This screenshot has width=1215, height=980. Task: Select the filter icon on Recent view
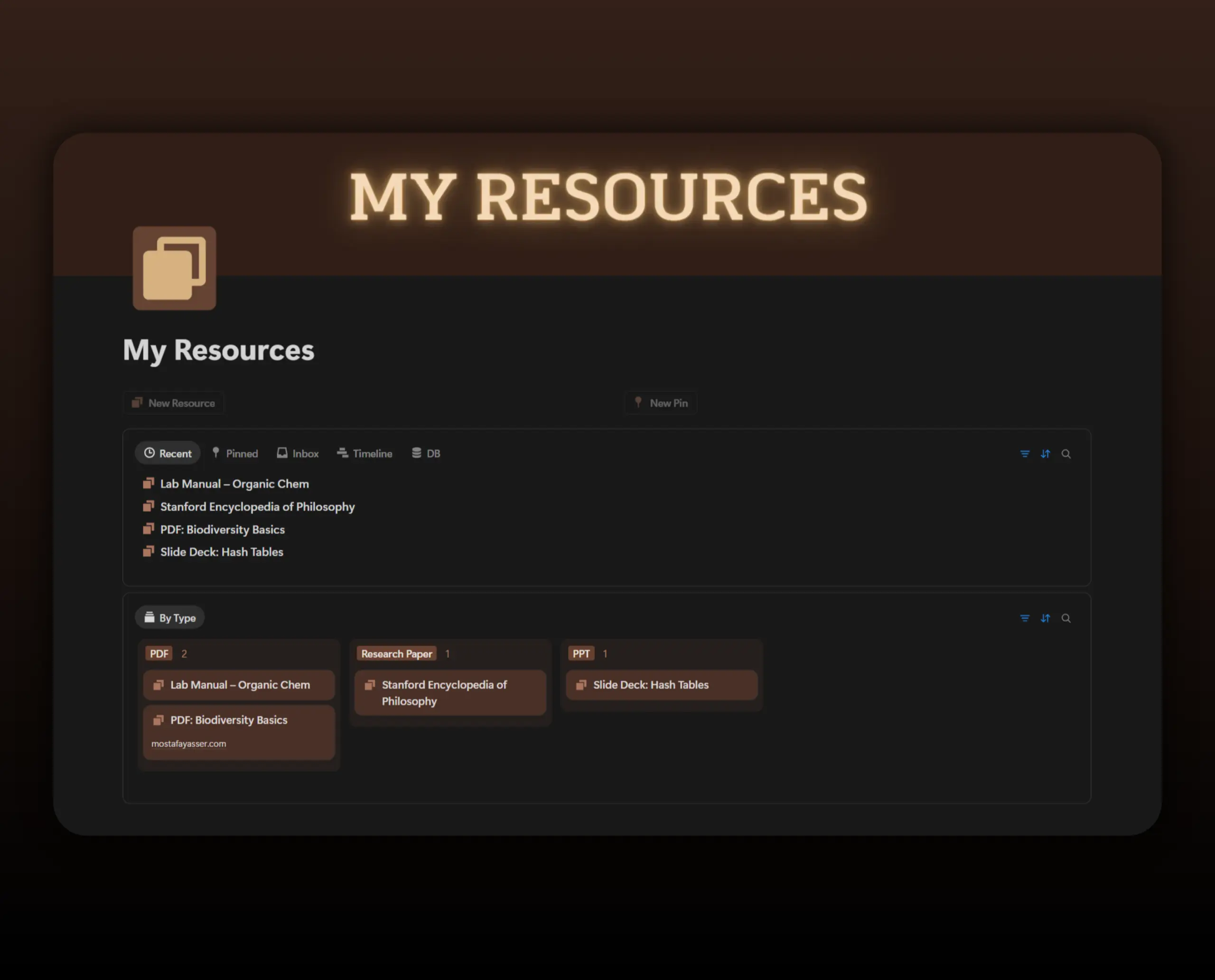[x=1025, y=453]
